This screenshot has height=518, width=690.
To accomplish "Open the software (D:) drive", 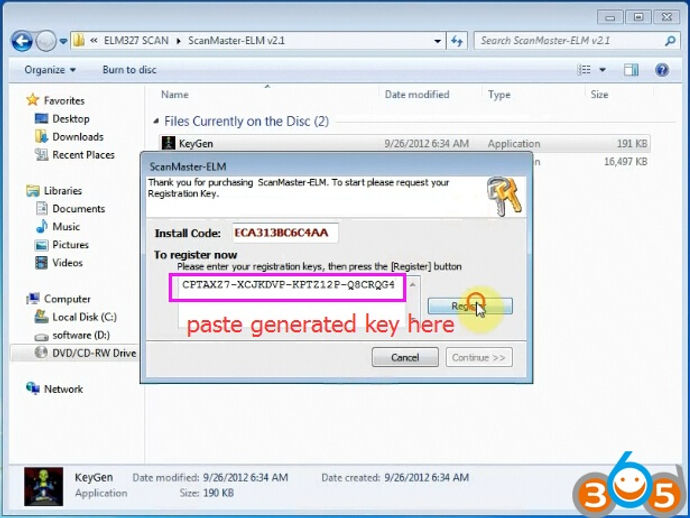I will (x=81, y=335).
